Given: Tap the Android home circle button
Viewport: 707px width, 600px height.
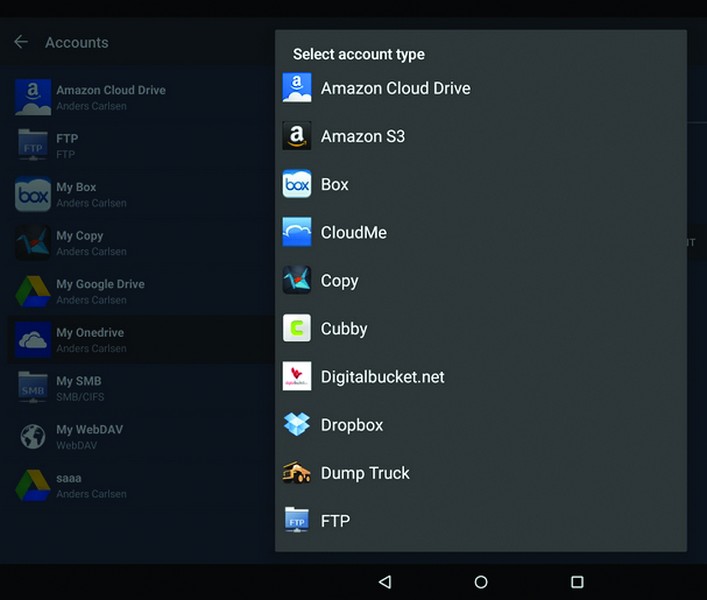Looking at the screenshot, I should [481, 582].
